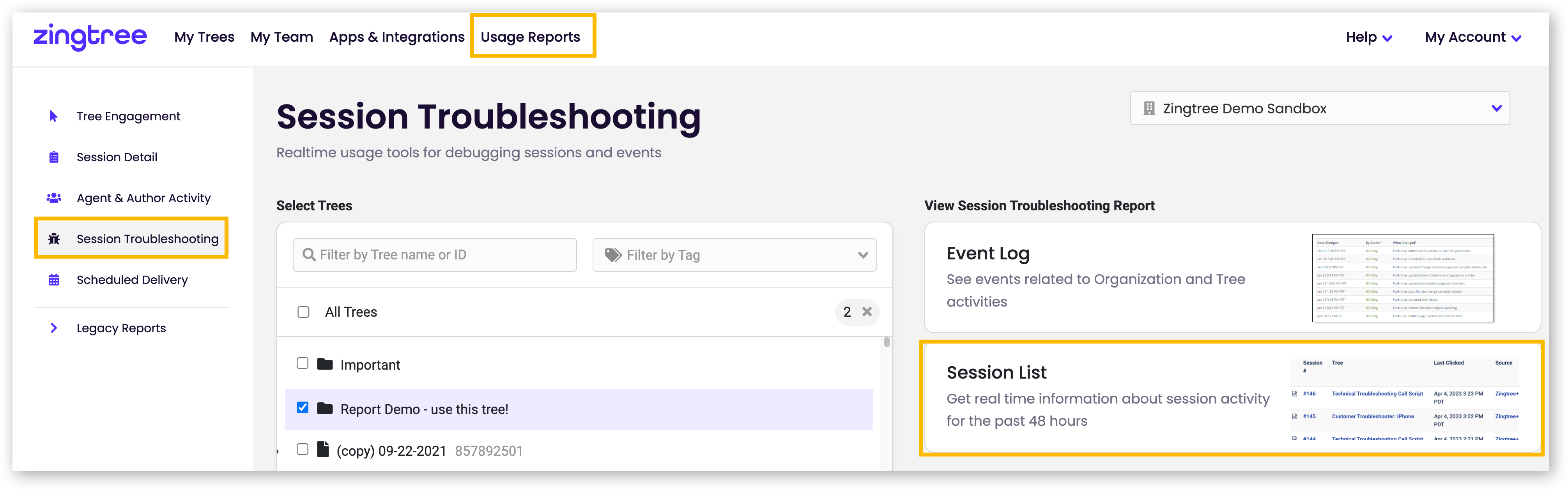Open the My Account dropdown menu
Screen dimensions: 1568x490
(1473, 37)
